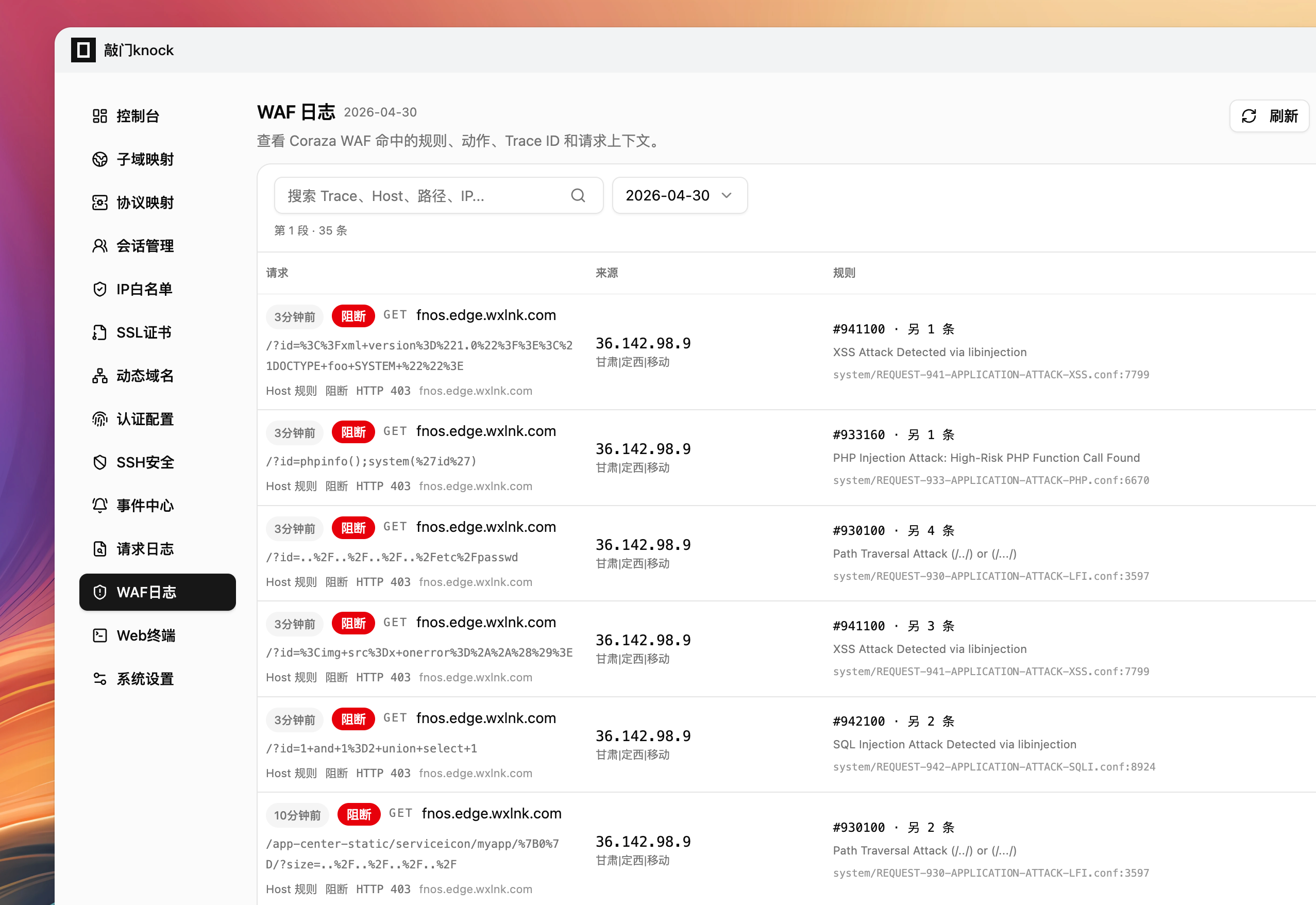This screenshot has height=905, width=1316.
Task: Open 协议映射 in the sidebar
Action: tap(158, 203)
